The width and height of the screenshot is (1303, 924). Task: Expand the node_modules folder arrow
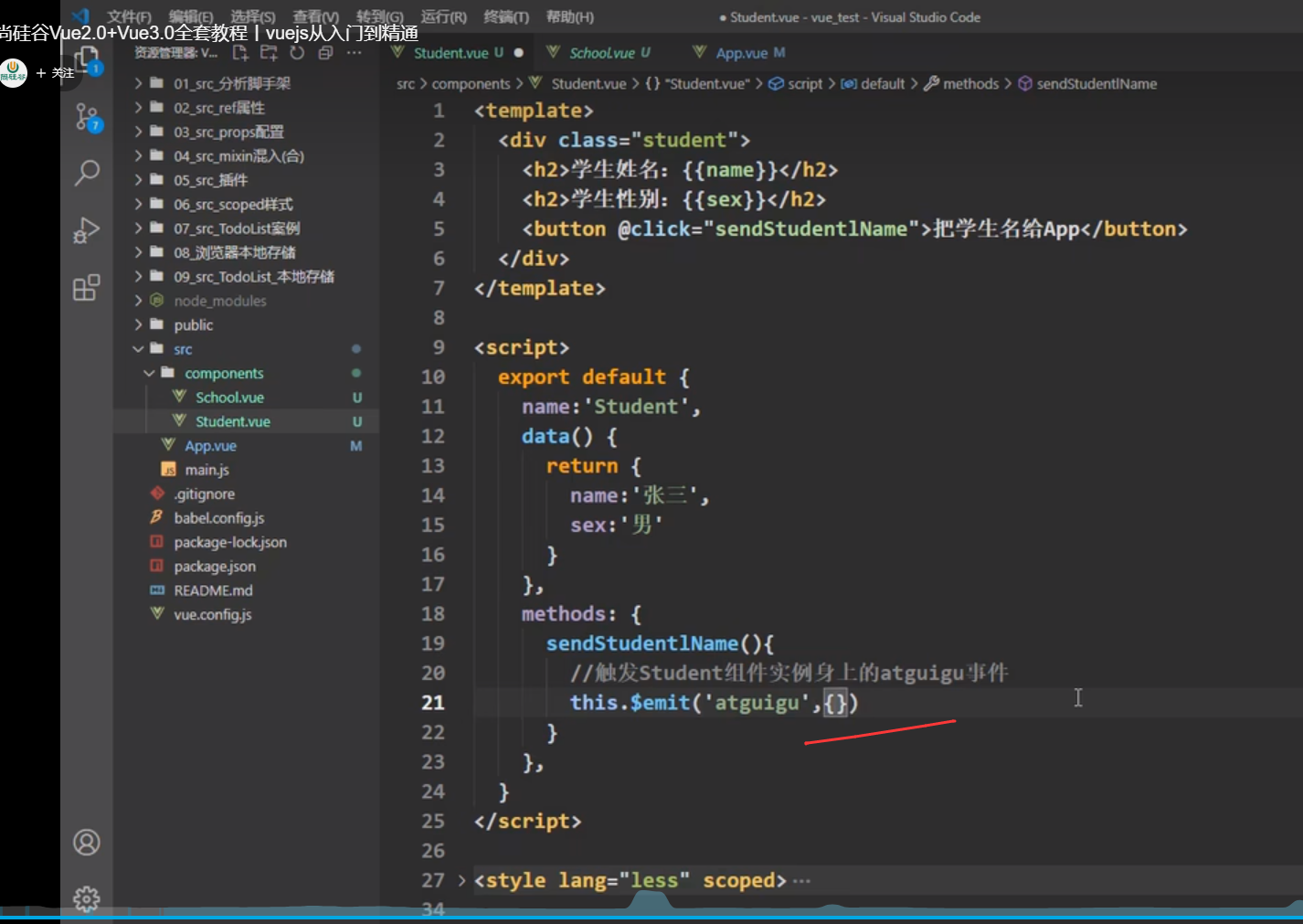(139, 301)
